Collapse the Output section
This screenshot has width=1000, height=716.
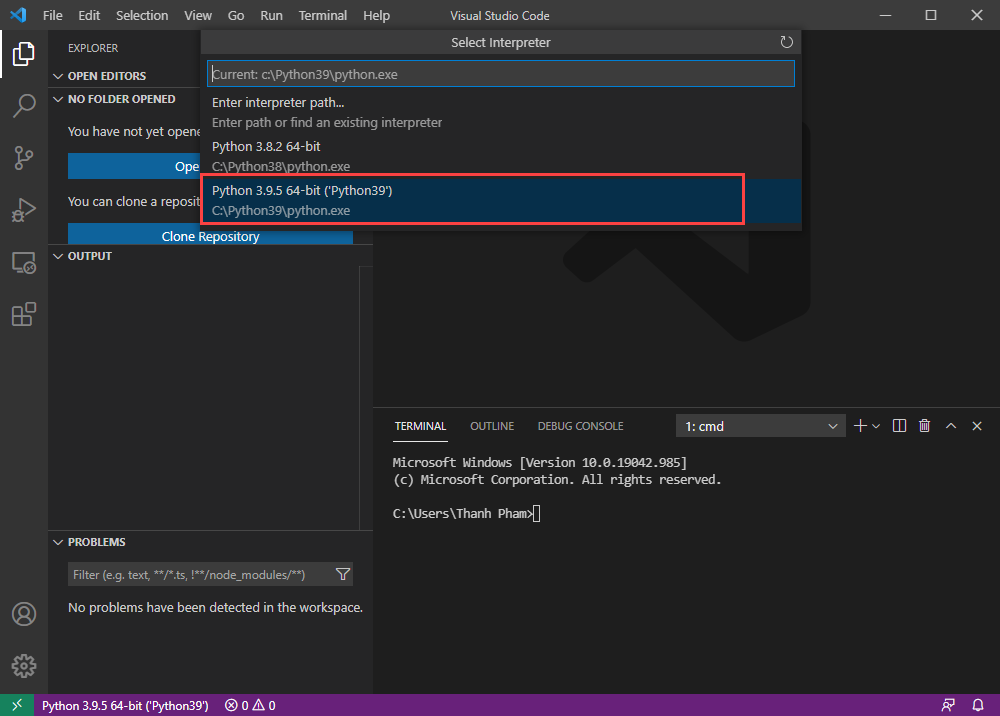(x=58, y=256)
